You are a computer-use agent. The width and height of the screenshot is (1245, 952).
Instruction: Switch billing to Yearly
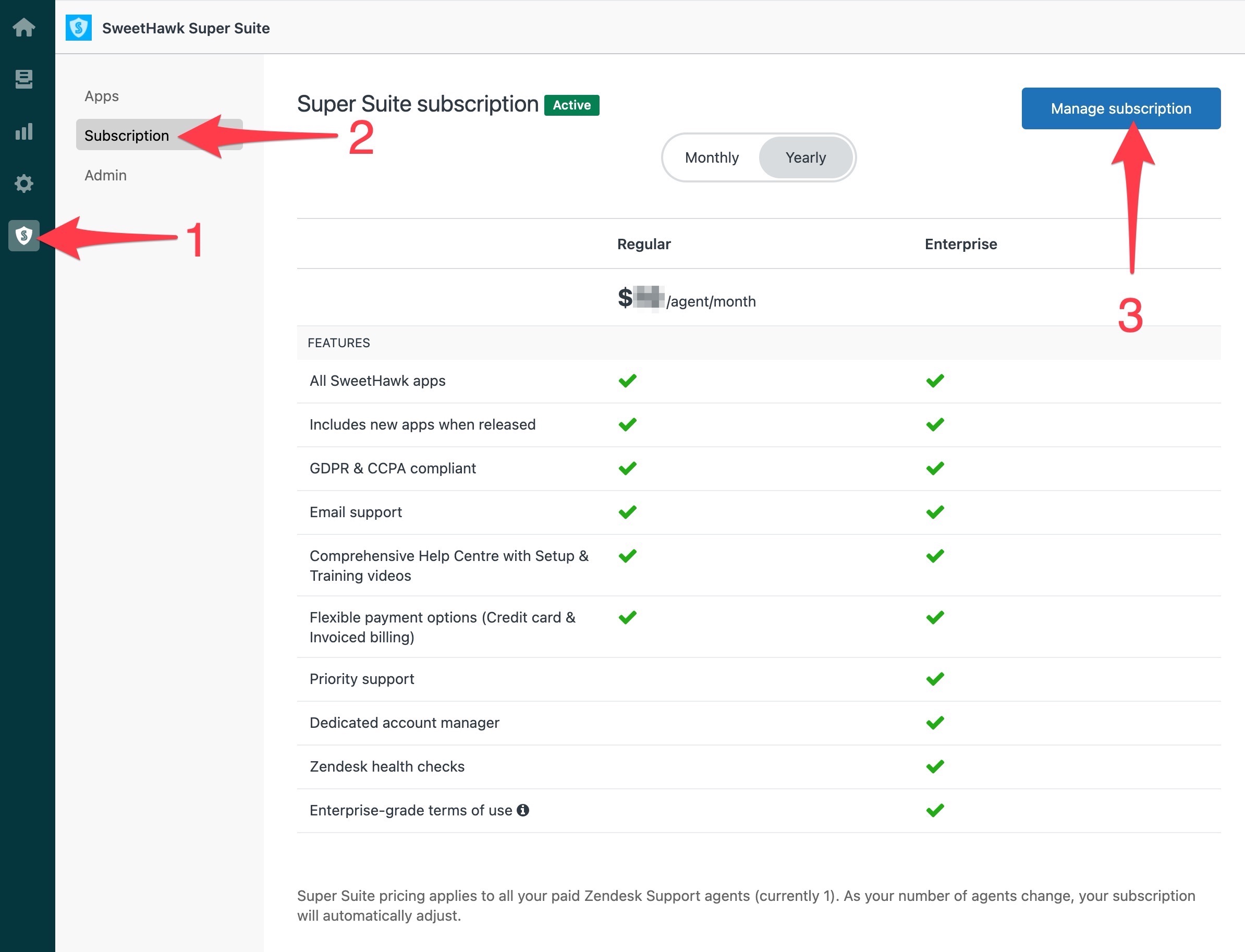pyautogui.click(x=805, y=157)
